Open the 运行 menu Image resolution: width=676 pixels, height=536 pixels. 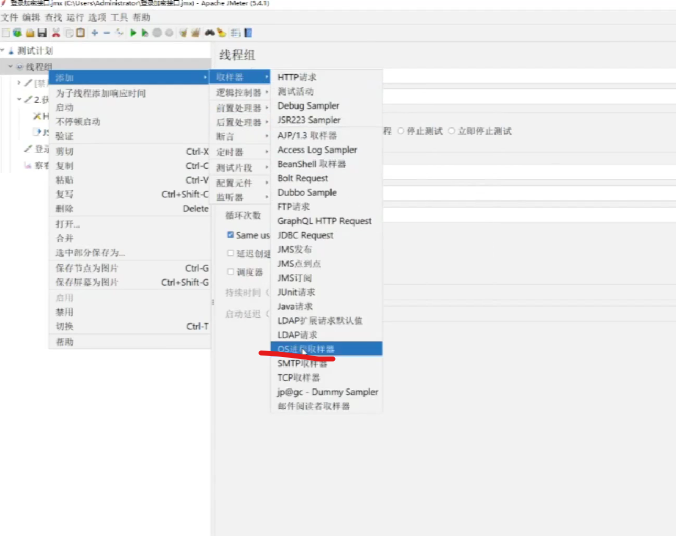point(75,17)
